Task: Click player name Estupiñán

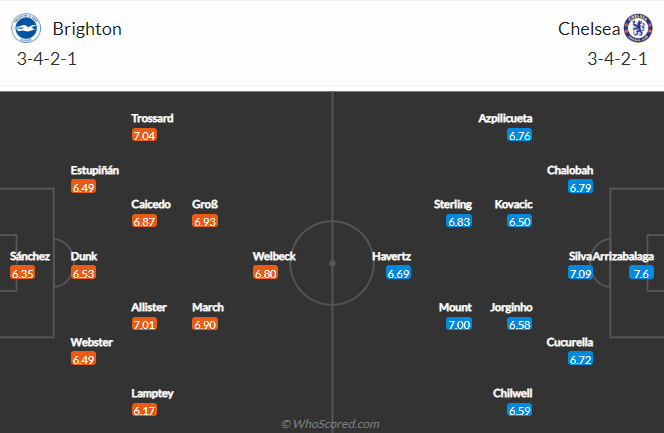Action: [x=95, y=170]
